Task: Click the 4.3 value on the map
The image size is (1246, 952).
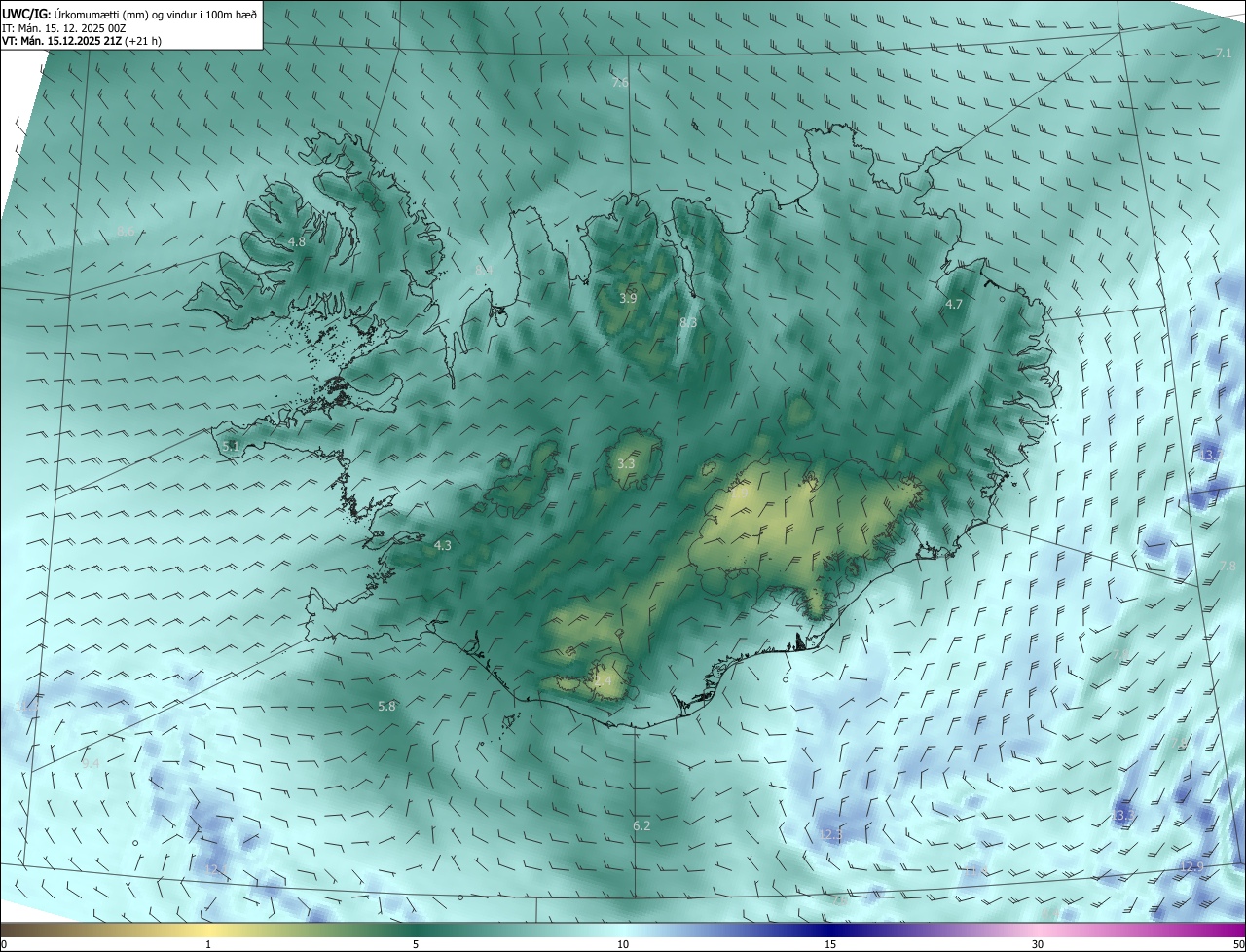Action: click(x=443, y=546)
